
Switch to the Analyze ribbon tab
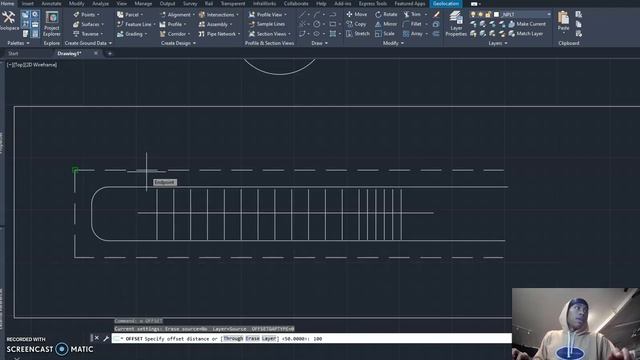pos(100,4)
